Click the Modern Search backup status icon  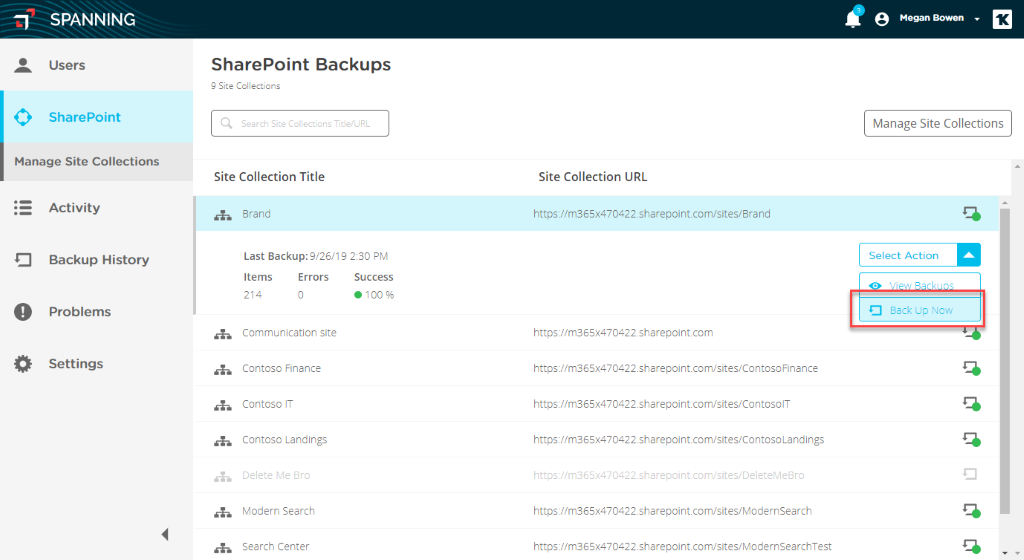(971, 510)
